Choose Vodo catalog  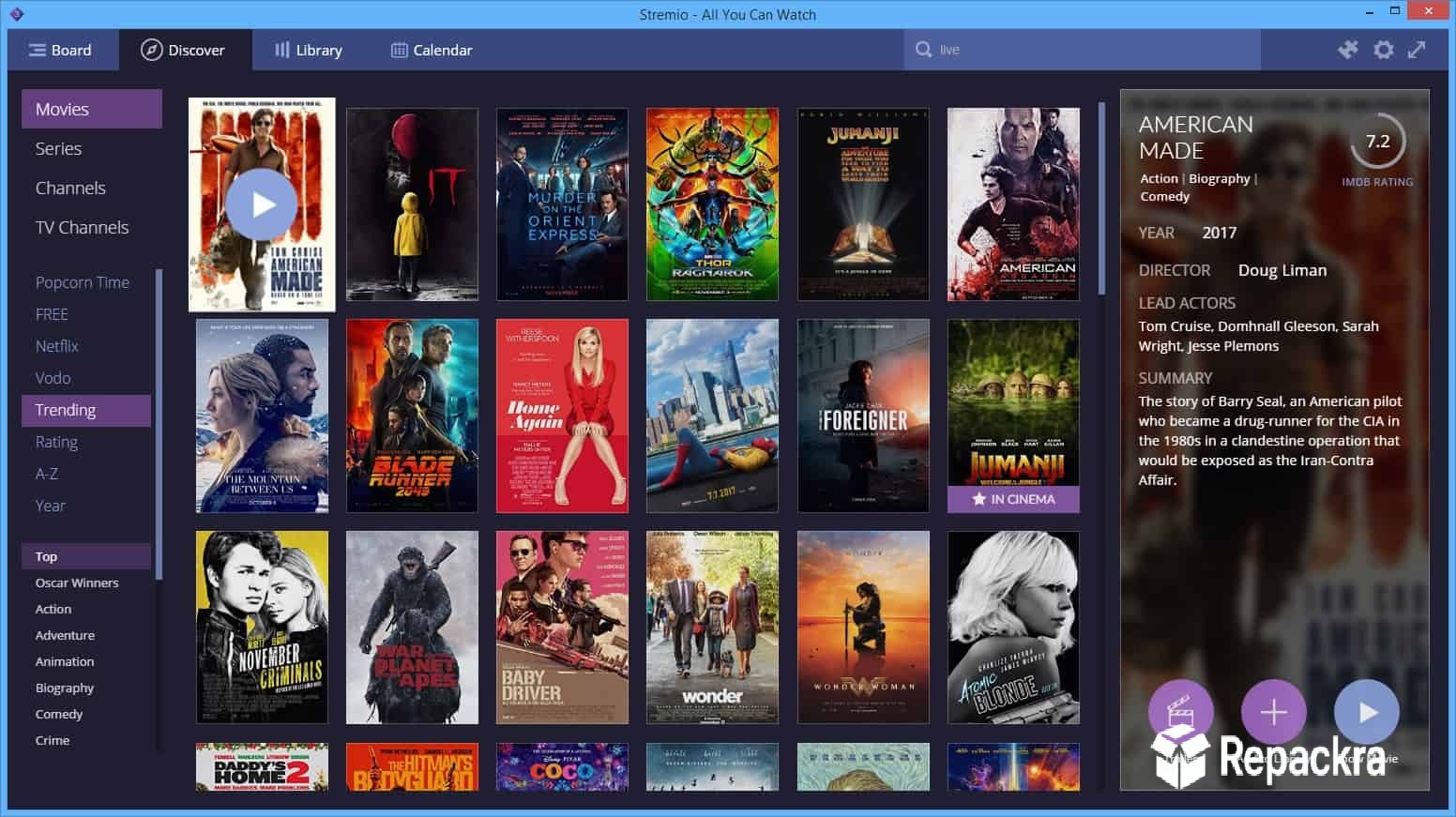pyautogui.click(x=86, y=378)
